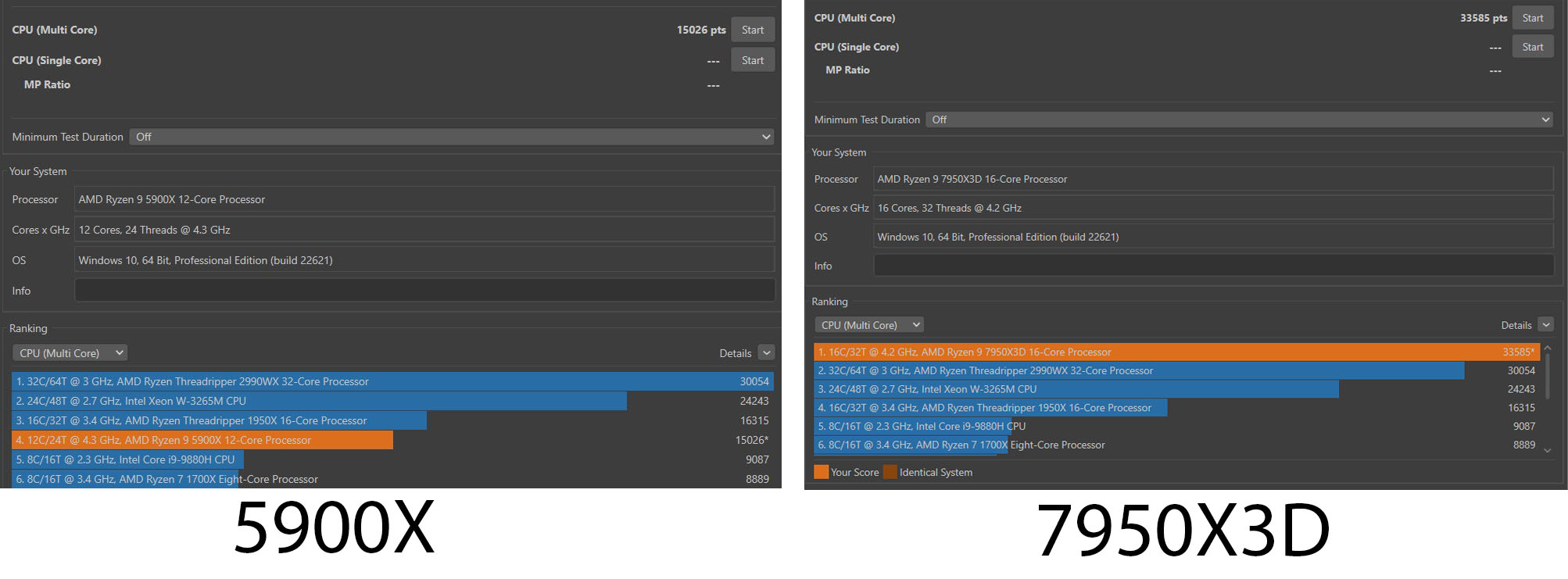
Task: Click the 12 Cores, 24 Threads field
Action: point(424,230)
